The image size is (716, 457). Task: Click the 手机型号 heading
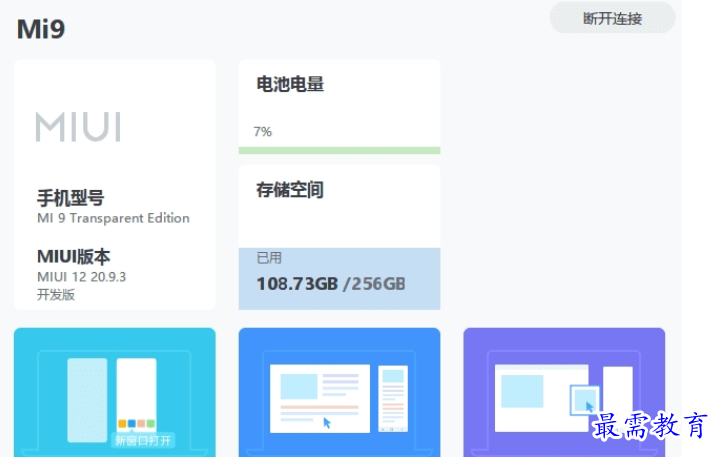click(71, 198)
